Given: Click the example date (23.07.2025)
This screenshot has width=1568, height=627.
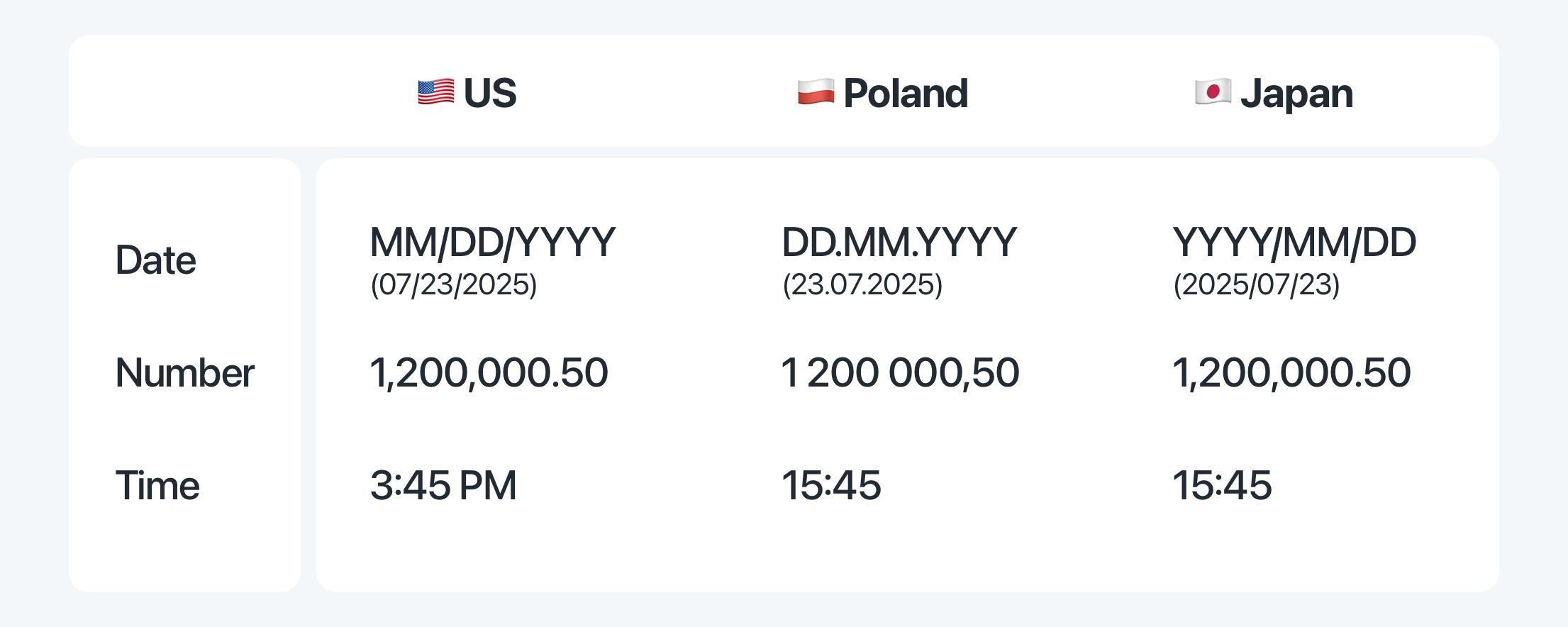Looking at the screenshot, I should tap(862, 285).
